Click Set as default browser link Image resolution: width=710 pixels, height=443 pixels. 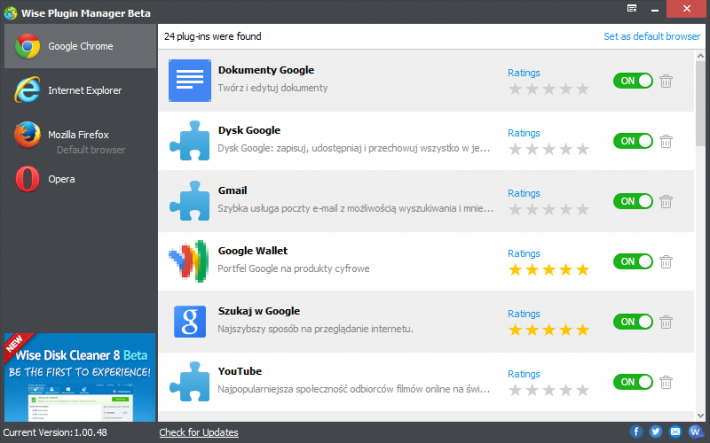(651, 36)
